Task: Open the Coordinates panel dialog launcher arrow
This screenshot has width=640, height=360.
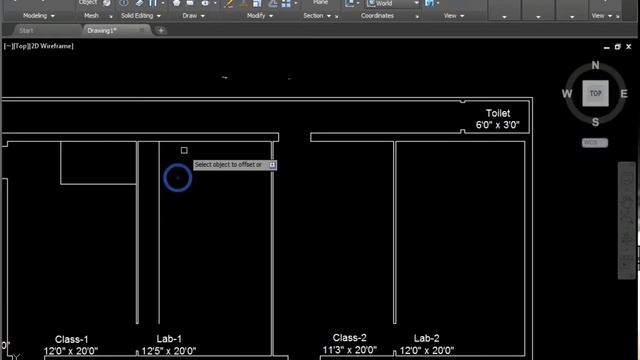Action: coord(417,16)
